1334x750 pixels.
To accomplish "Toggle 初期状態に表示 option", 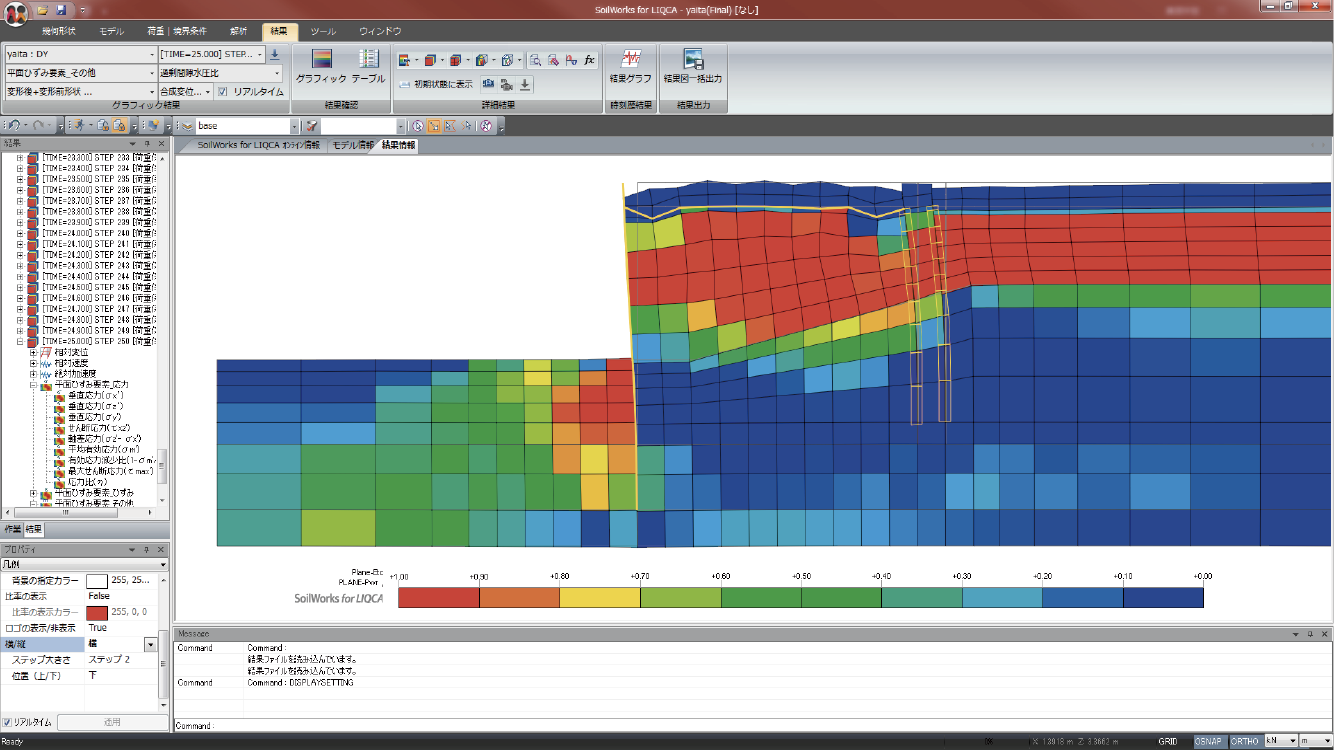I will tap(437, 84).
